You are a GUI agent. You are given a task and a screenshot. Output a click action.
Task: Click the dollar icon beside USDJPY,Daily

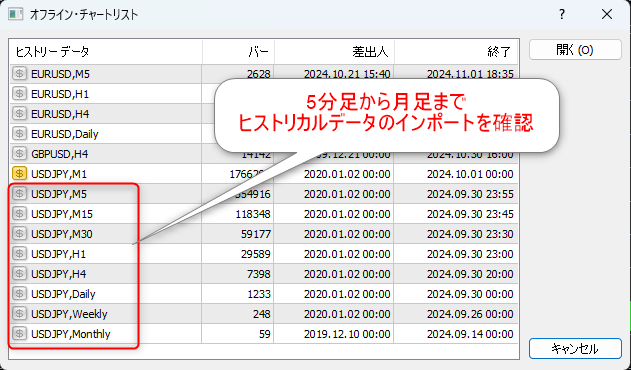(x=19, y=294)
